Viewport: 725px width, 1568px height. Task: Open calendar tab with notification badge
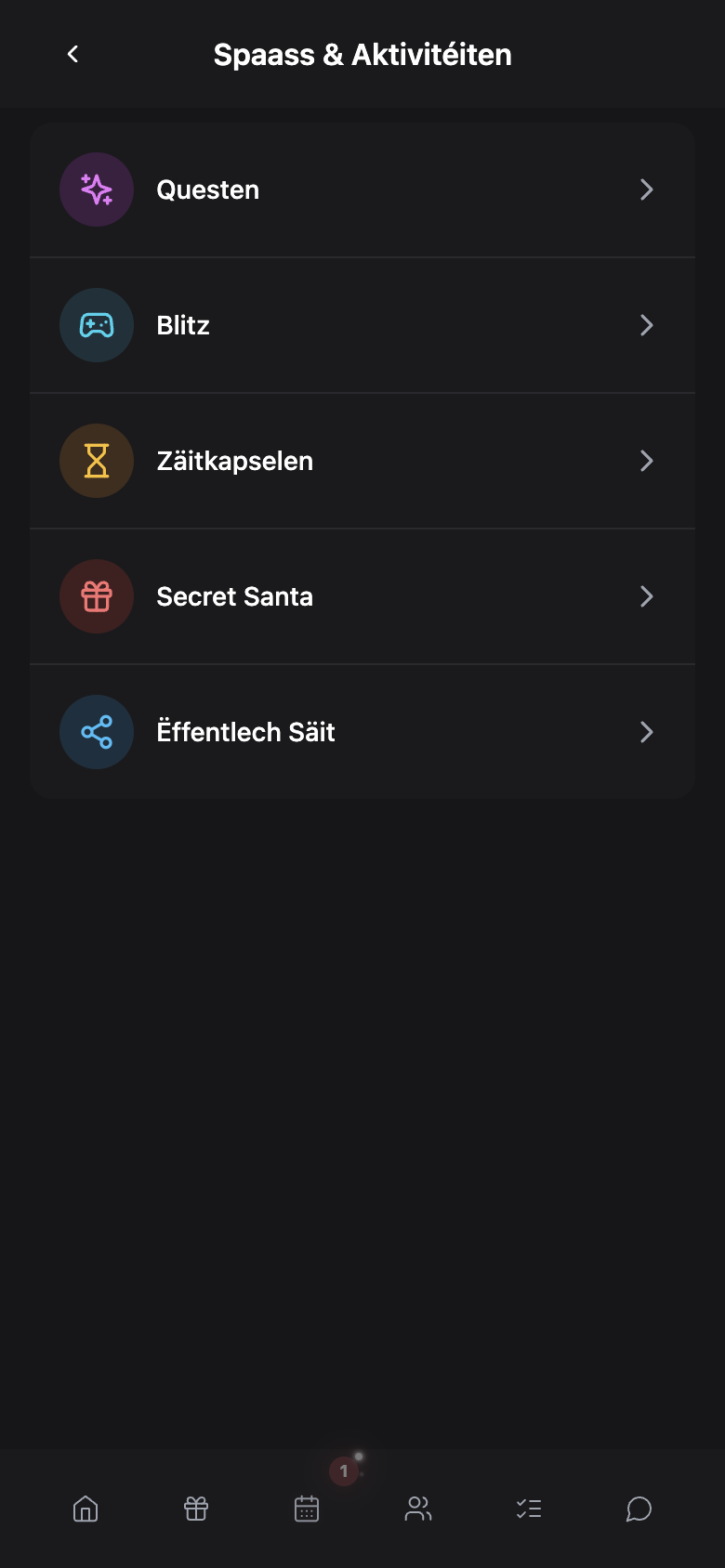[307, 1509]
